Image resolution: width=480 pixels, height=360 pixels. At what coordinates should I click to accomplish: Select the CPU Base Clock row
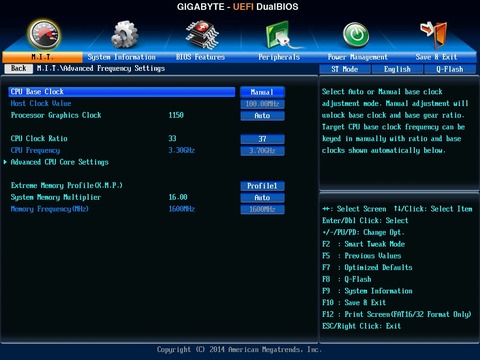(122, 92)
